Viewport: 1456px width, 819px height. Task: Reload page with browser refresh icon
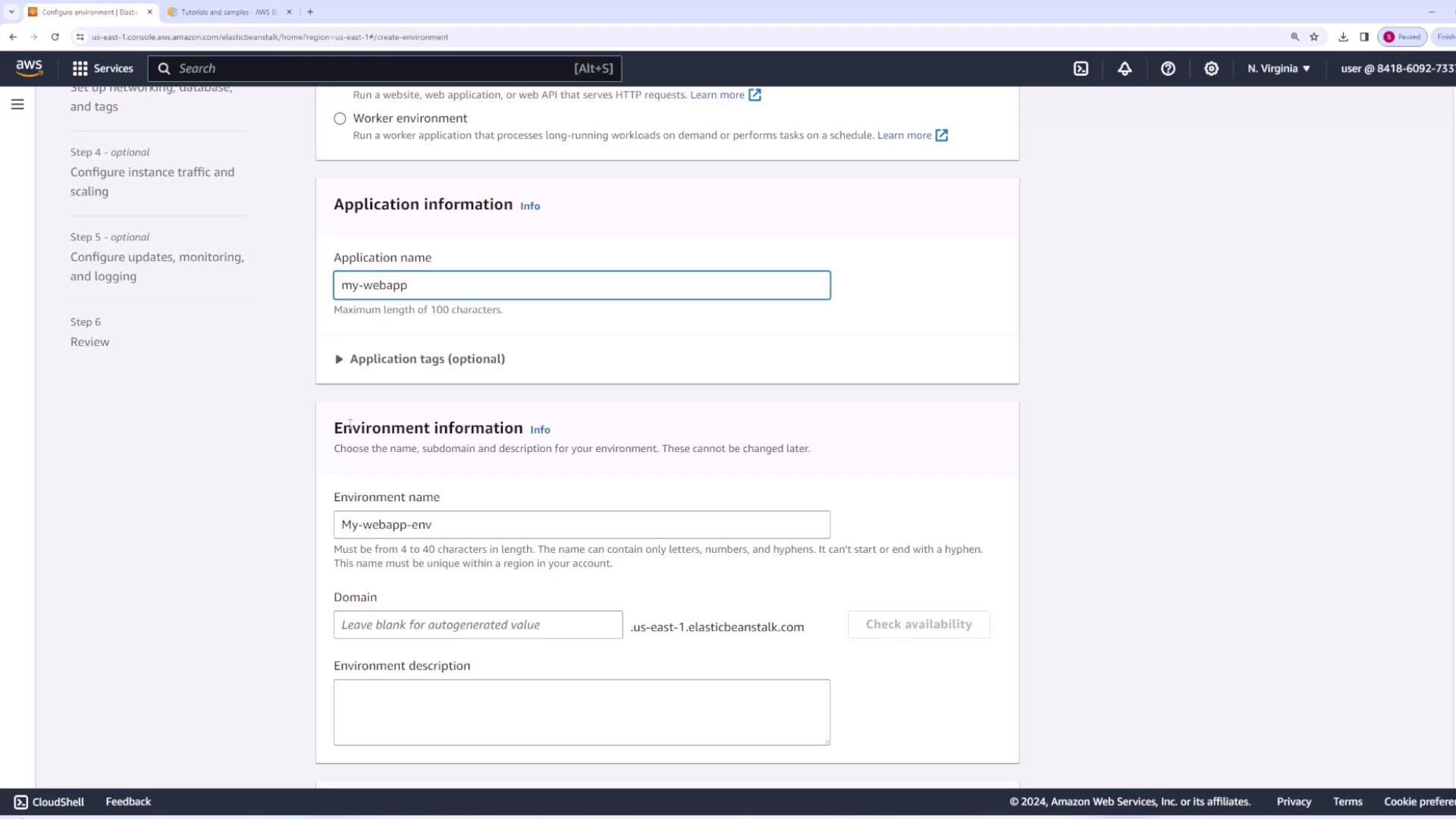55,36
